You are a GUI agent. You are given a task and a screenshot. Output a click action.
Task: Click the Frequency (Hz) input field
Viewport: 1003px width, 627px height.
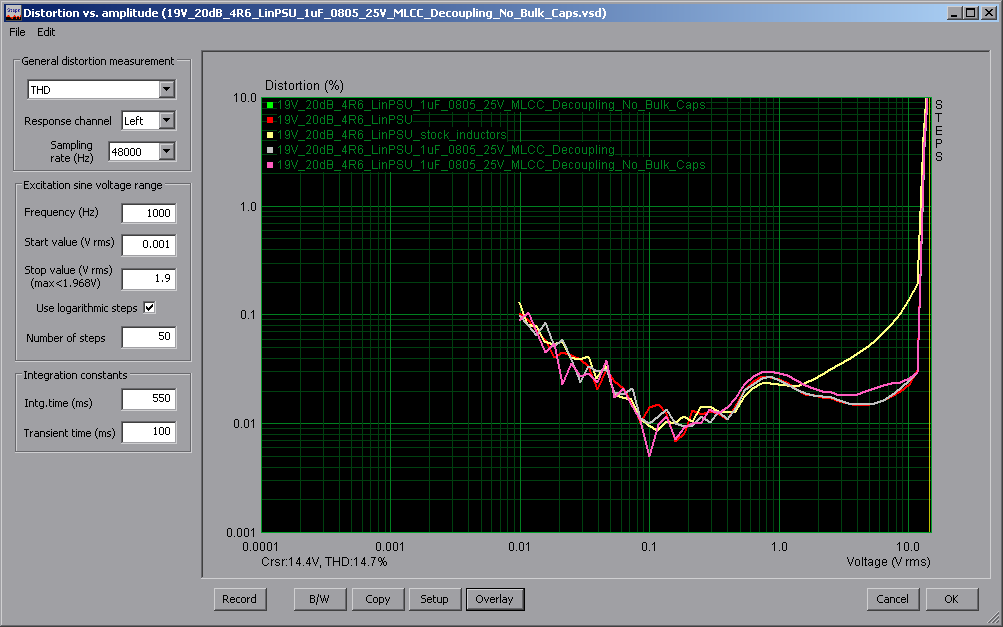(148, 213)
